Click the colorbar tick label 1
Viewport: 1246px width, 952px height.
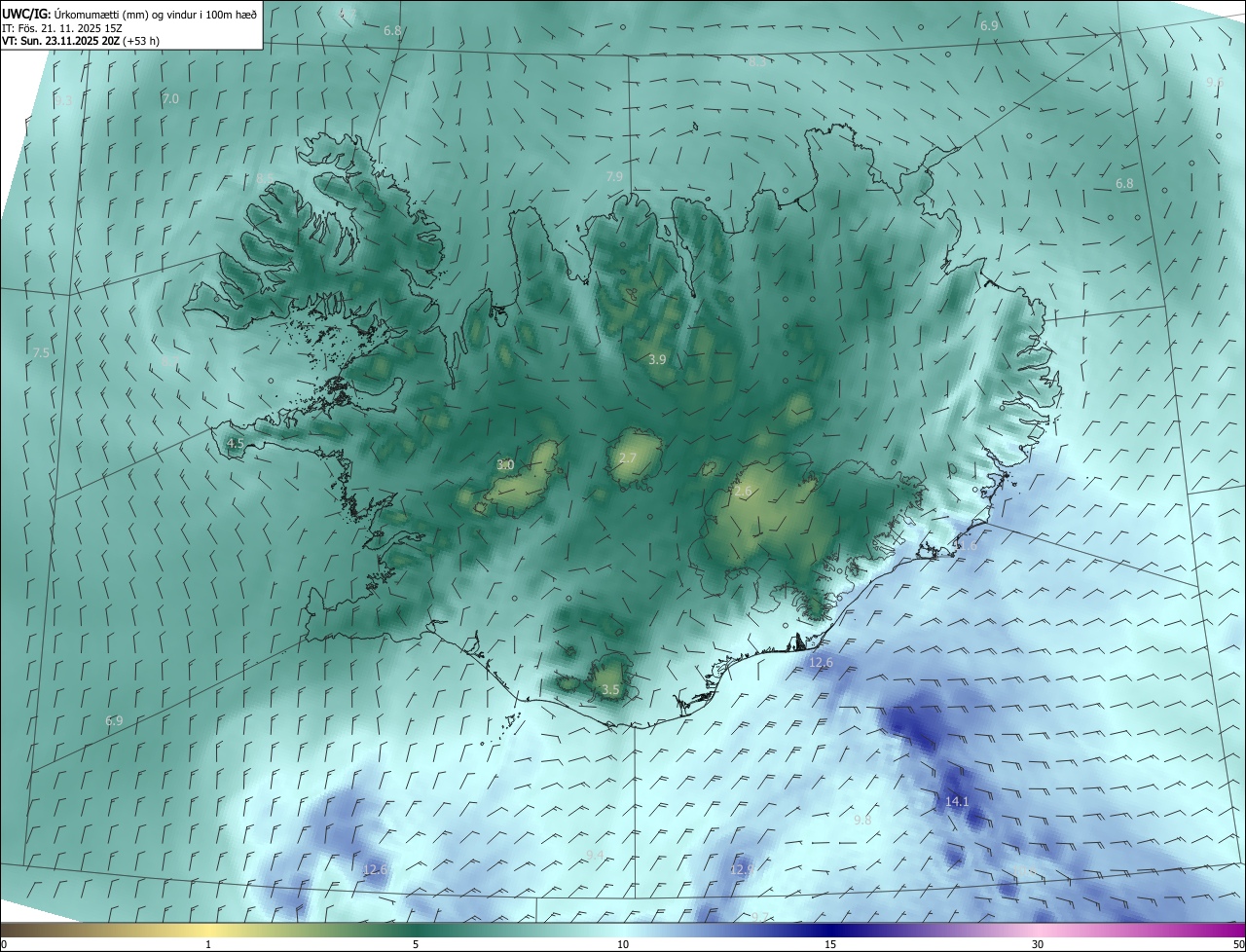(208, 944)
